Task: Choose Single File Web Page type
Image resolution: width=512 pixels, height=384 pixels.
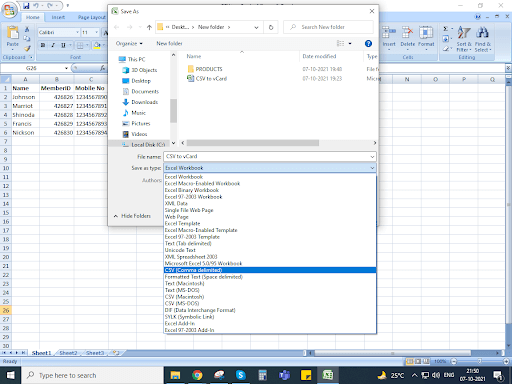Action: point(270,210)
